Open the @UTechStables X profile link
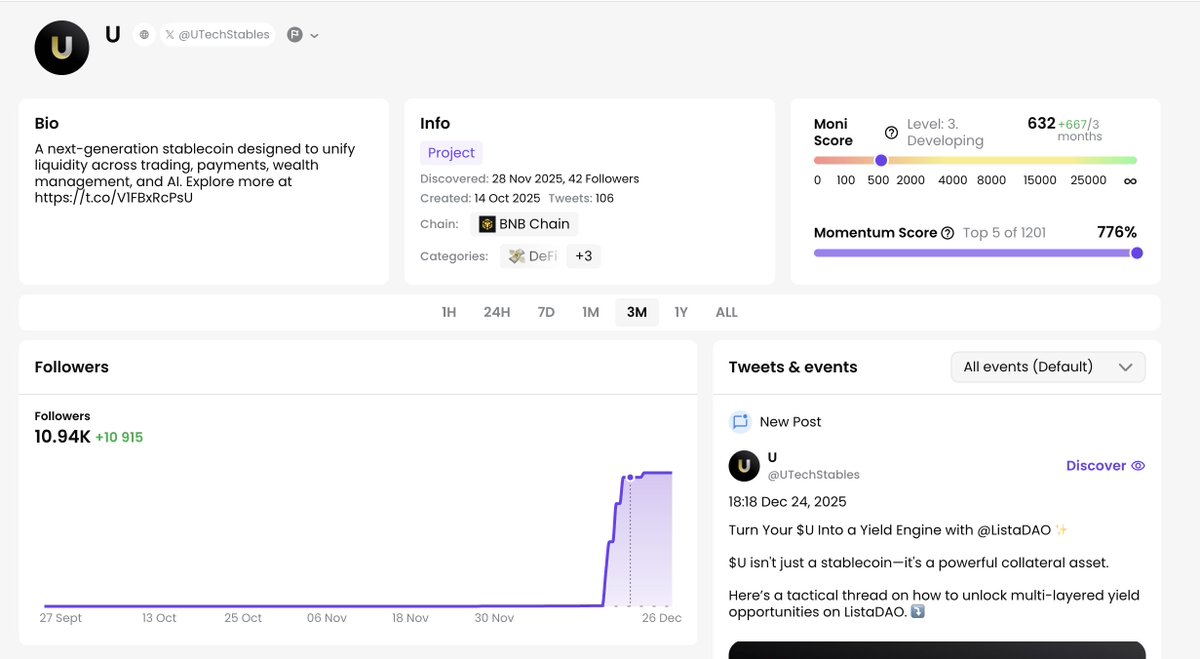Screen dimensions: 1200x659 click(x=218, y=34)
